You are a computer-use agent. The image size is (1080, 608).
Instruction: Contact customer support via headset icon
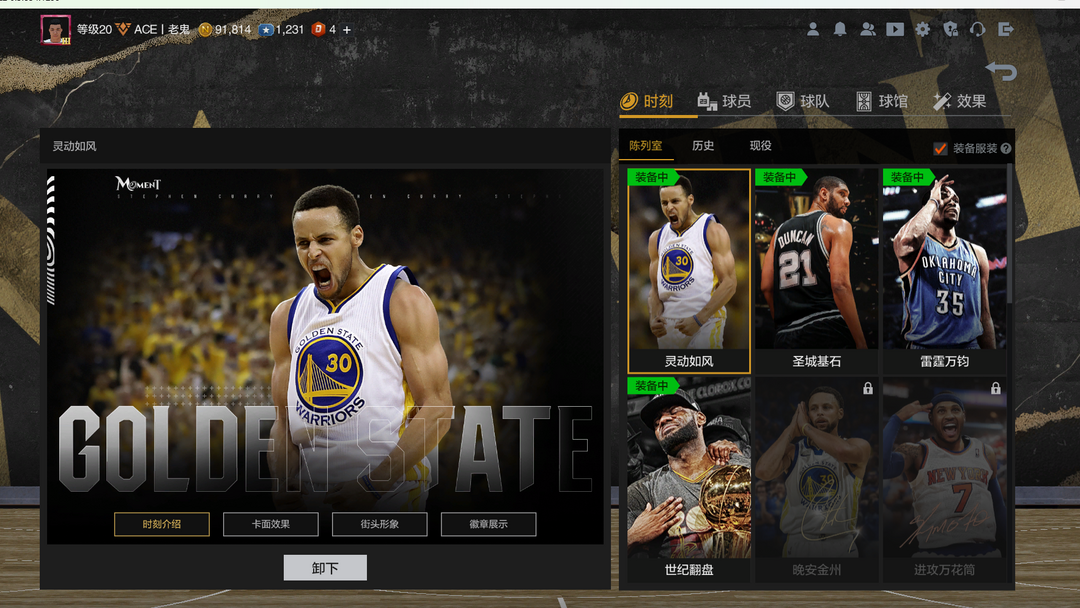pos(978,29)
